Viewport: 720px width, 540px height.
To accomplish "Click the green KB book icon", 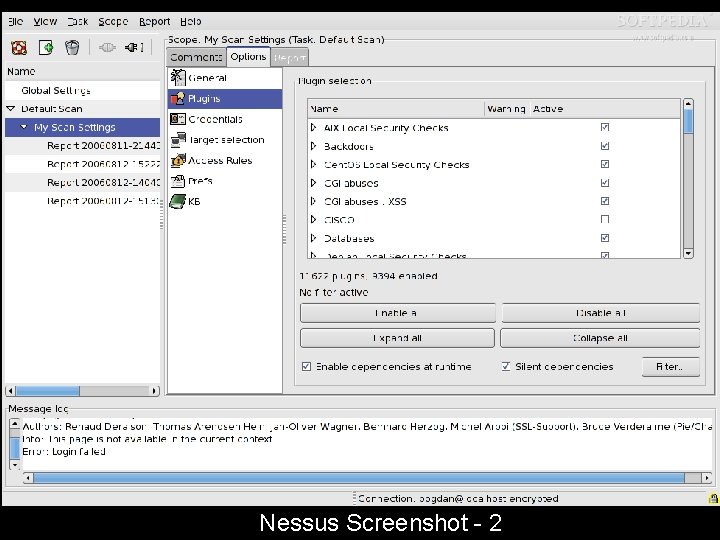I will (178, 201).
